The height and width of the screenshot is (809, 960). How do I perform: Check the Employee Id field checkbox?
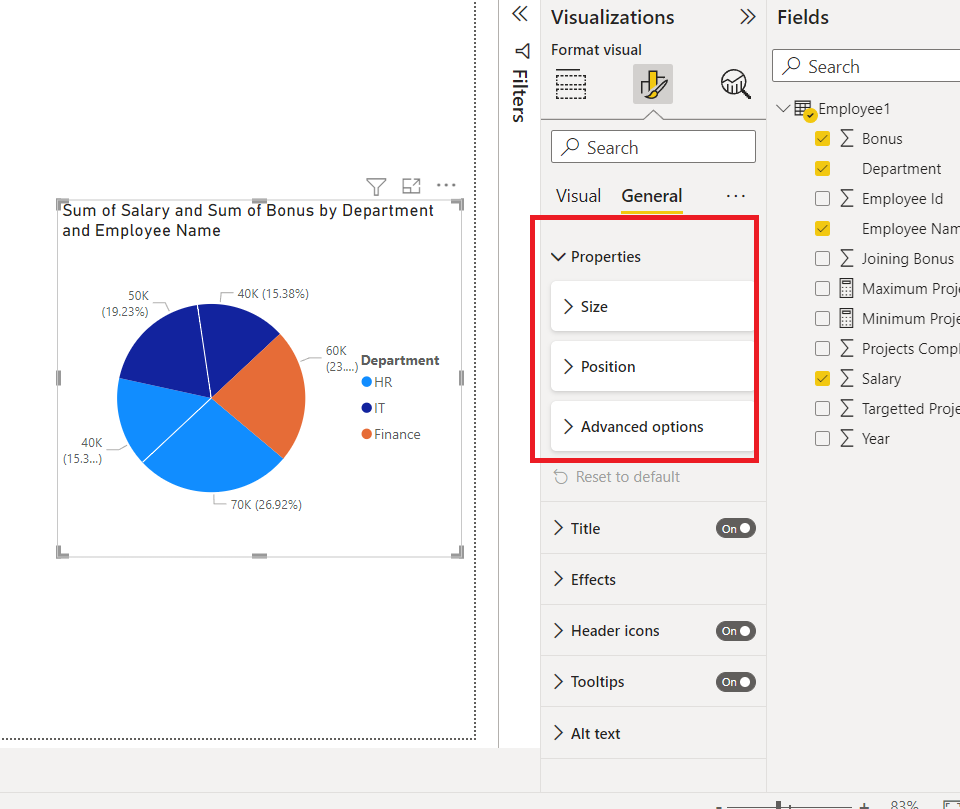pos(822,198)
